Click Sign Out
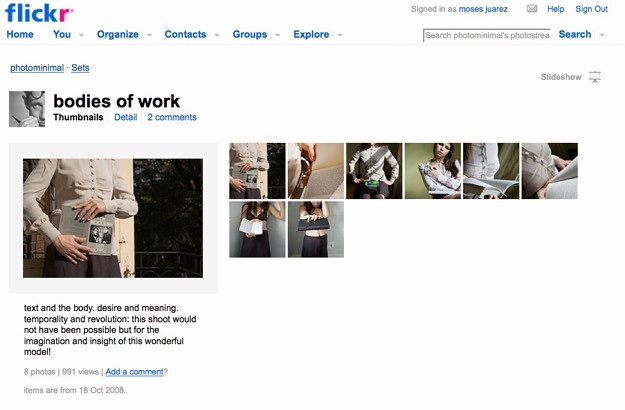 tap(592, 9)
